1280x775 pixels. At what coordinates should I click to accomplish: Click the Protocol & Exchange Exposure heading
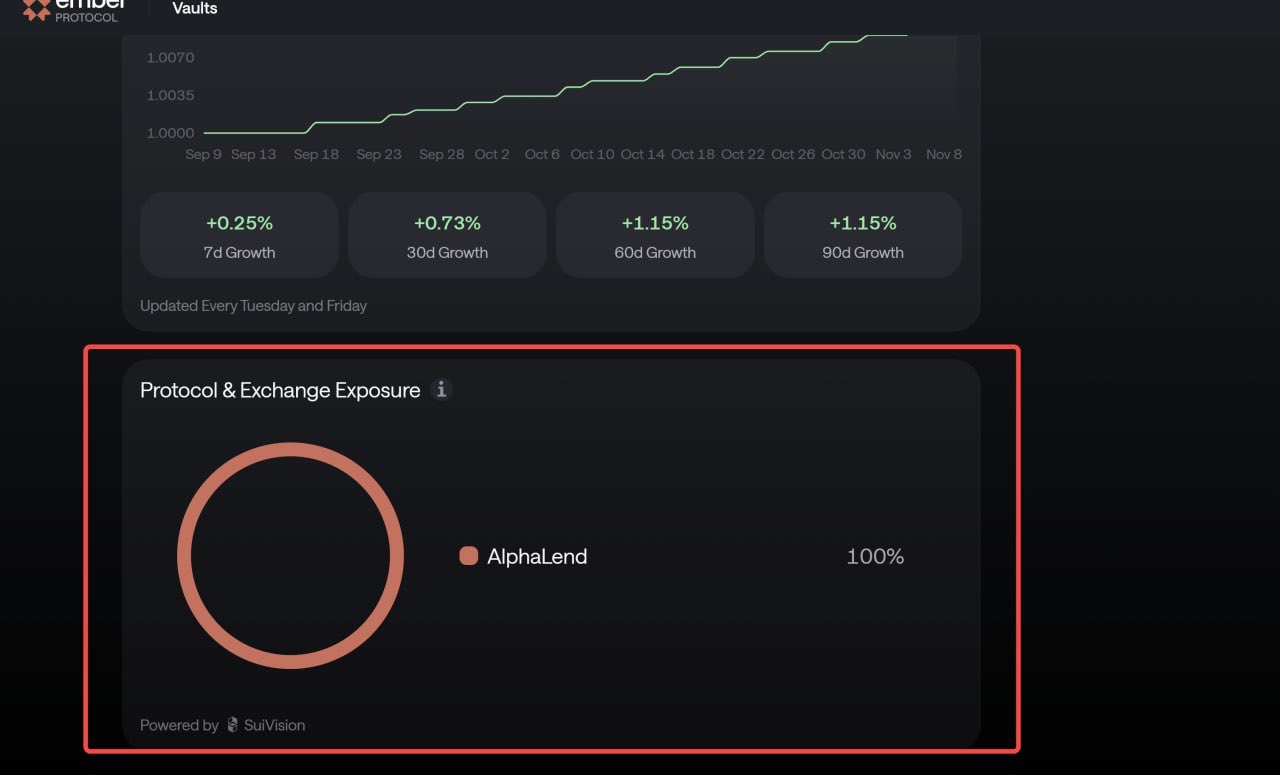click(x=280, y=390)
